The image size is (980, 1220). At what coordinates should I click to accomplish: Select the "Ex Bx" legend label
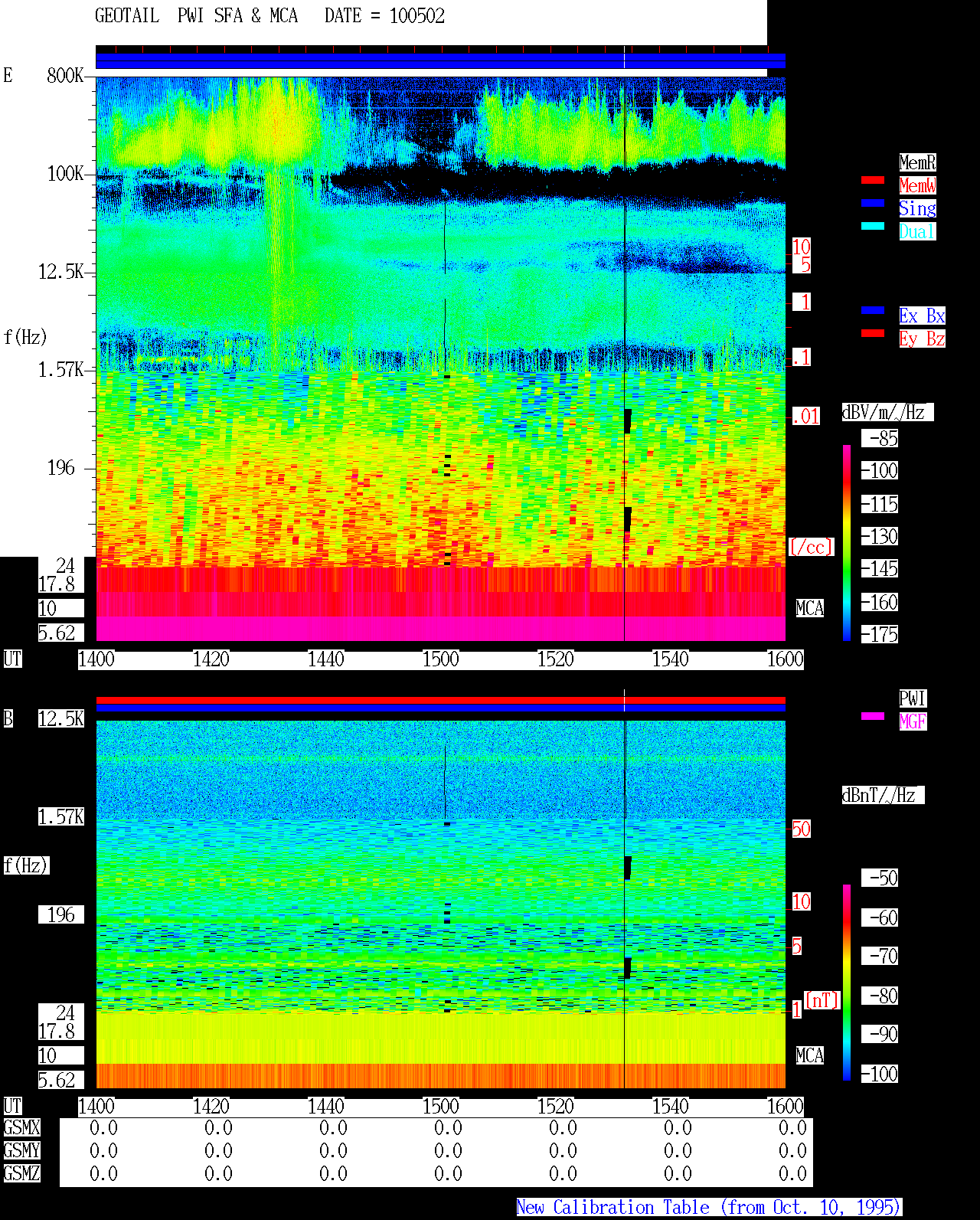(x=922, y=316)
